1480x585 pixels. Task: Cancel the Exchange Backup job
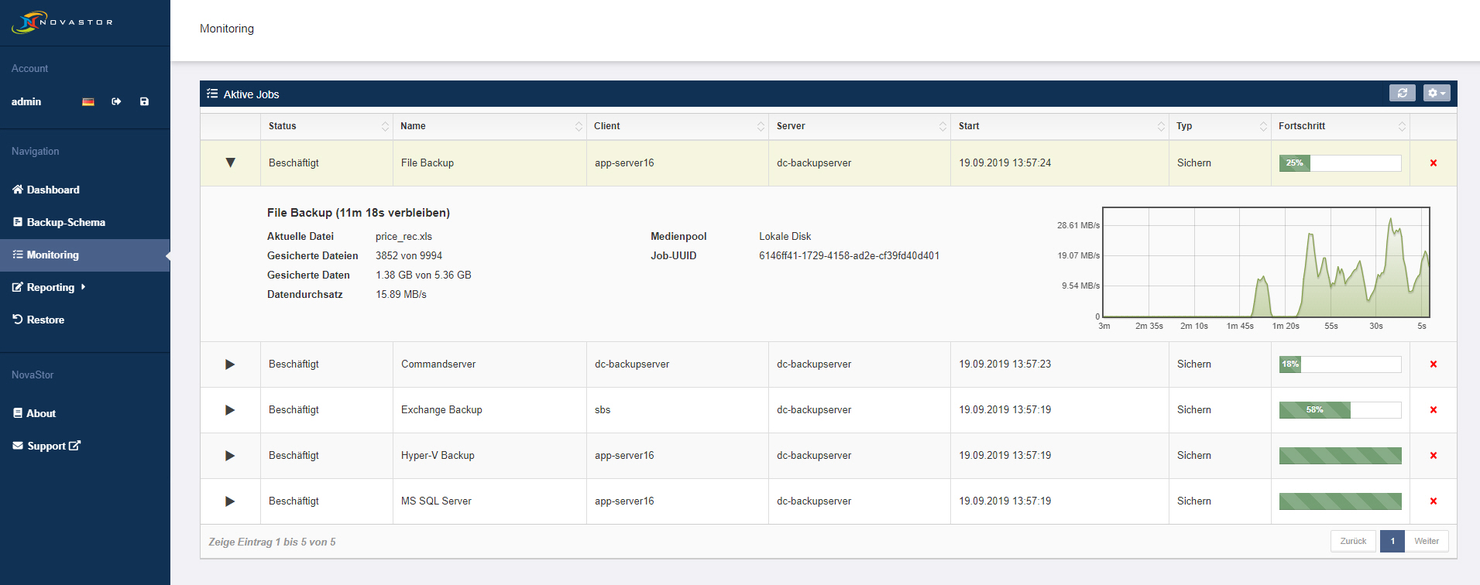1433,409
